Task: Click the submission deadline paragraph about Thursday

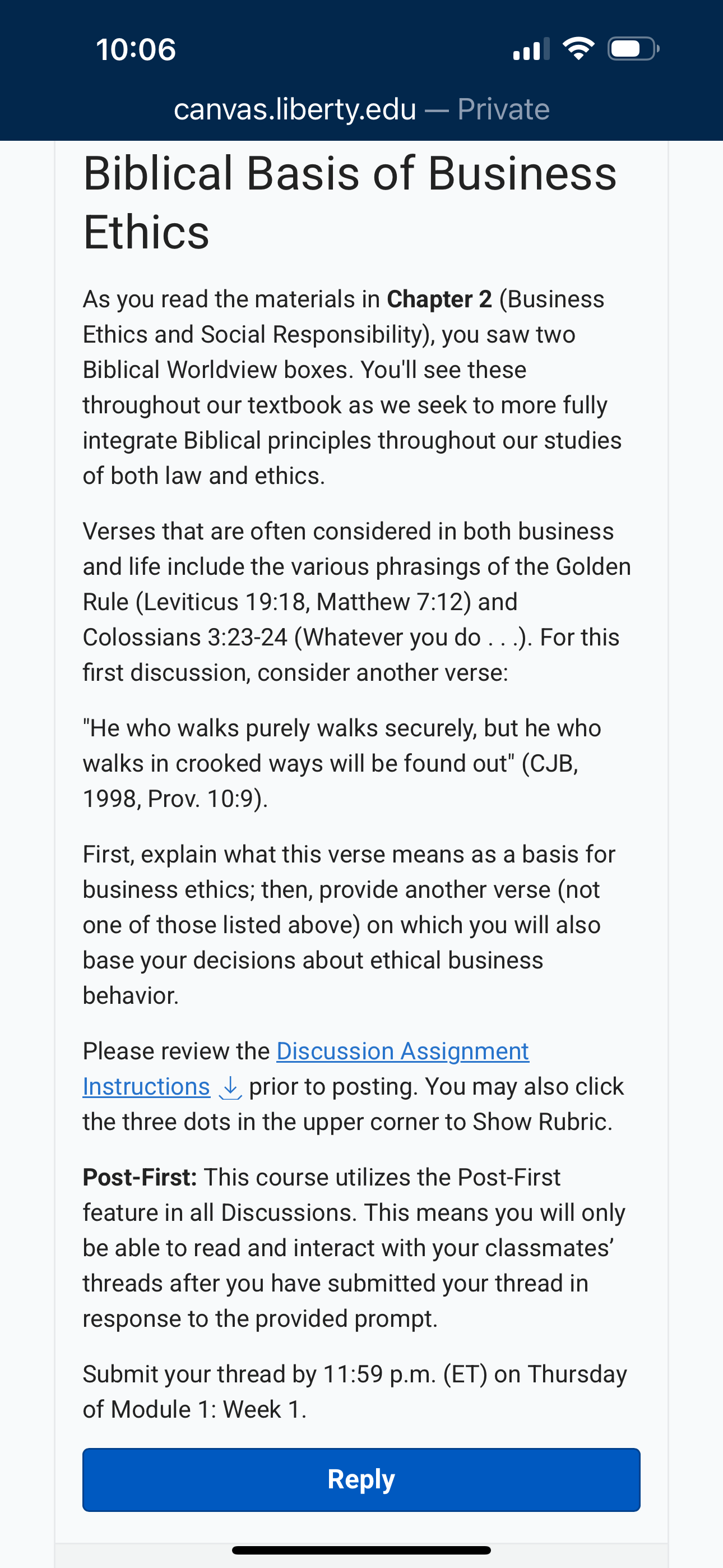Action: [355, 1391]
